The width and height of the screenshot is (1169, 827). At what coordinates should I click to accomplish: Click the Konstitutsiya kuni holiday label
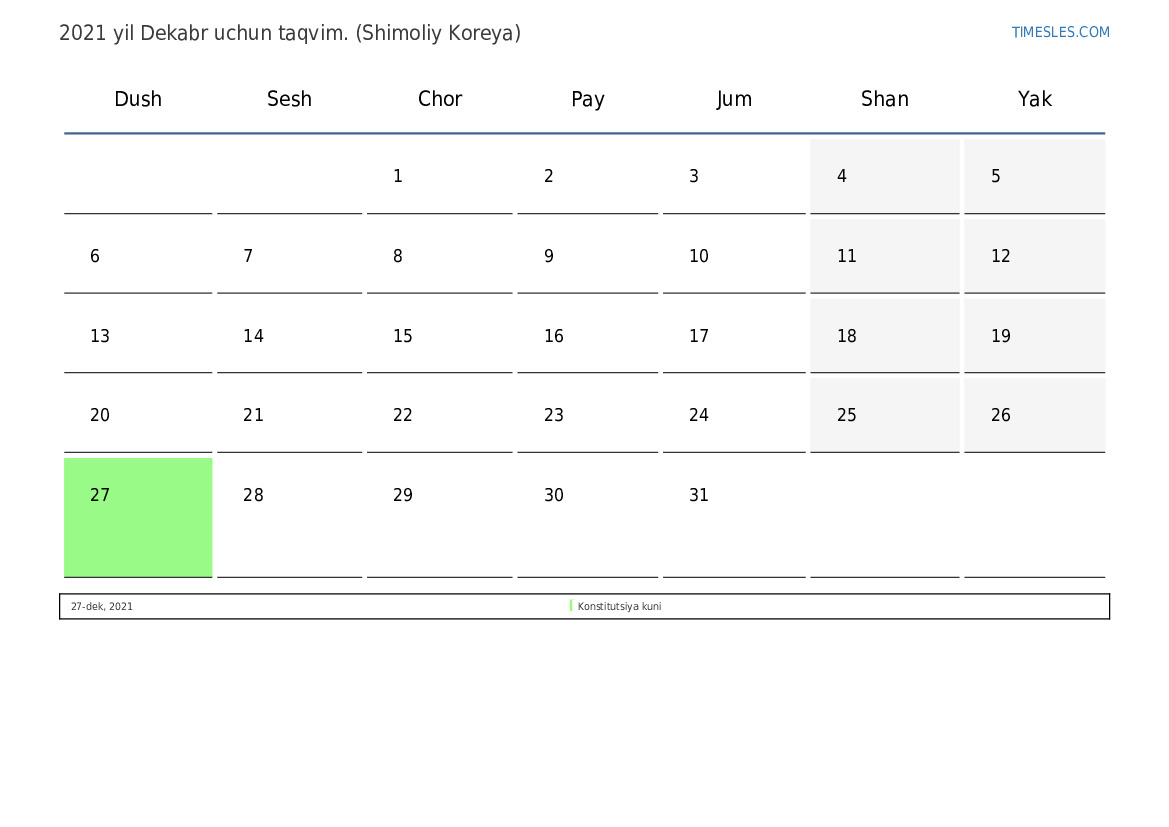point(620,606)
